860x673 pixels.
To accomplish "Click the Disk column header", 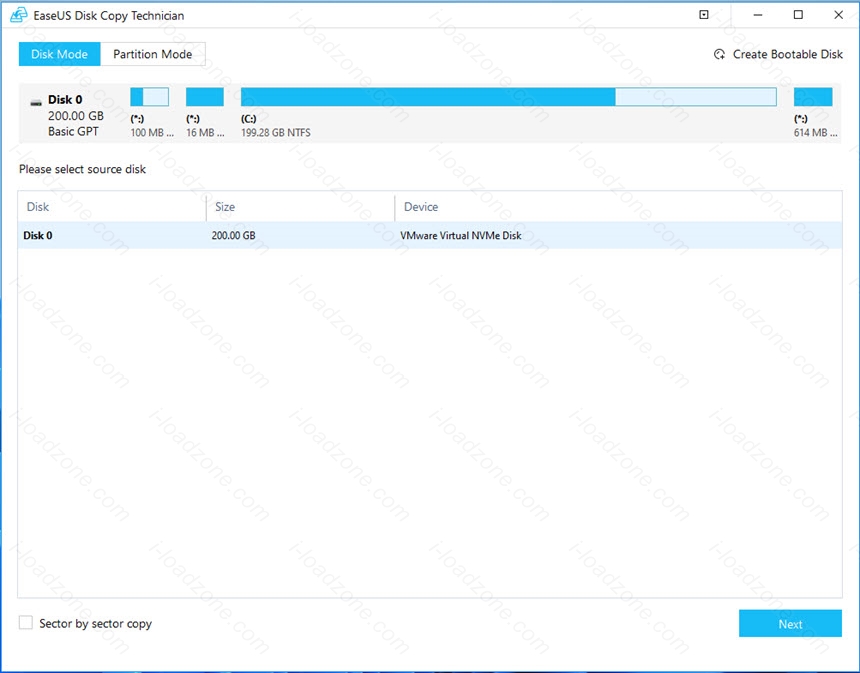I will (x=38, y=207).
